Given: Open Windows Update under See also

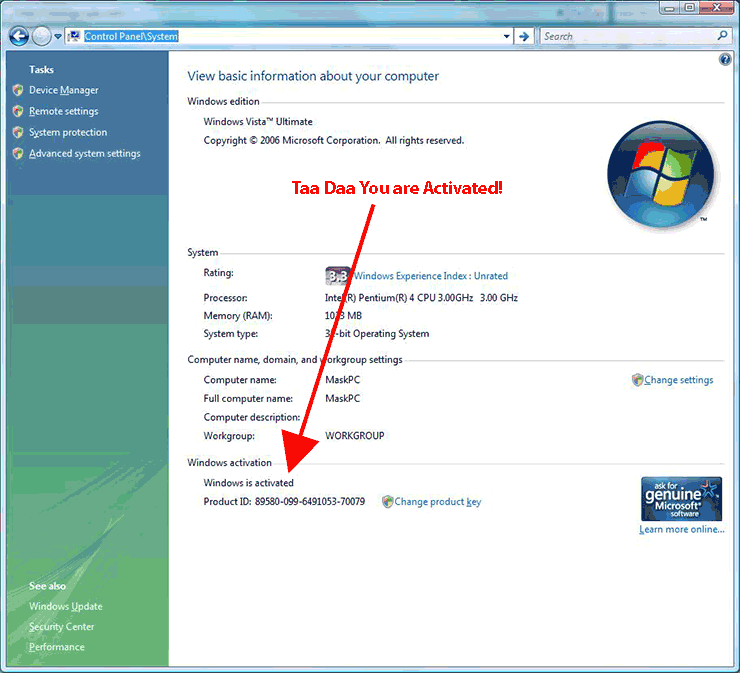Looking at the screenshot, I should click(66, 606).
